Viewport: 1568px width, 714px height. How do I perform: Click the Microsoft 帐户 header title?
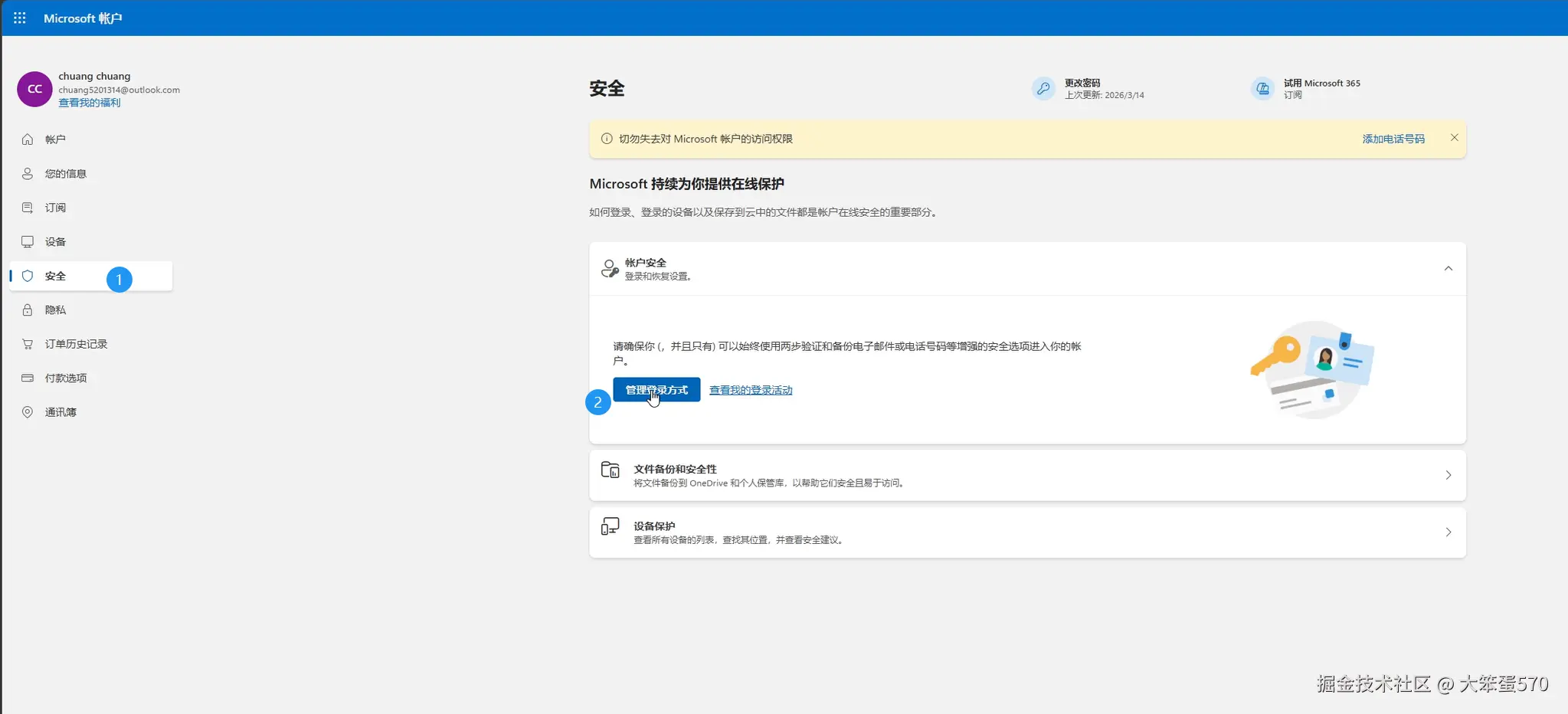[x=83, y=18]
